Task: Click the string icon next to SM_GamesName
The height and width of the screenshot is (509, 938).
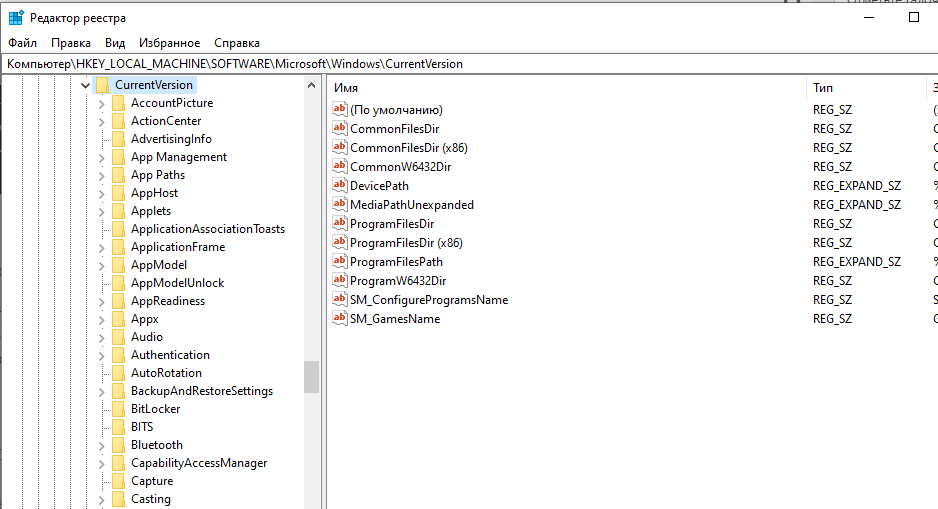Action: [x=340, y=318]
